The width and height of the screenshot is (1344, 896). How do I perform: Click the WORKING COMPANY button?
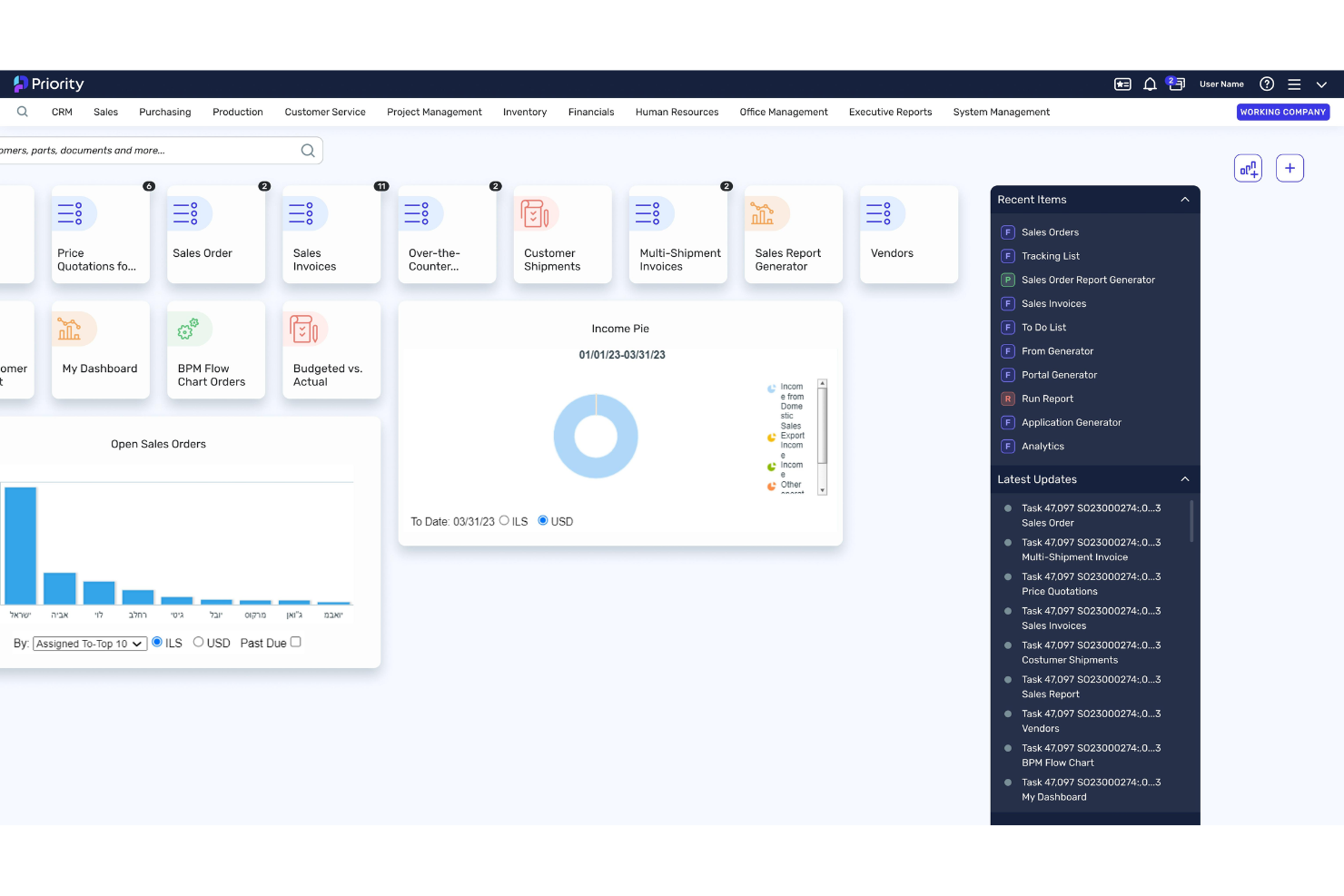(x=1282, y=112)
